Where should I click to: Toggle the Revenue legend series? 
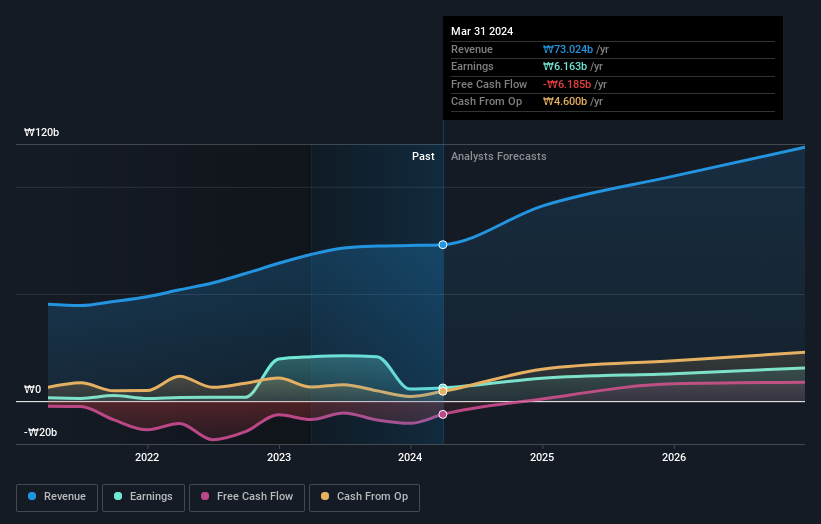[57, 497]
